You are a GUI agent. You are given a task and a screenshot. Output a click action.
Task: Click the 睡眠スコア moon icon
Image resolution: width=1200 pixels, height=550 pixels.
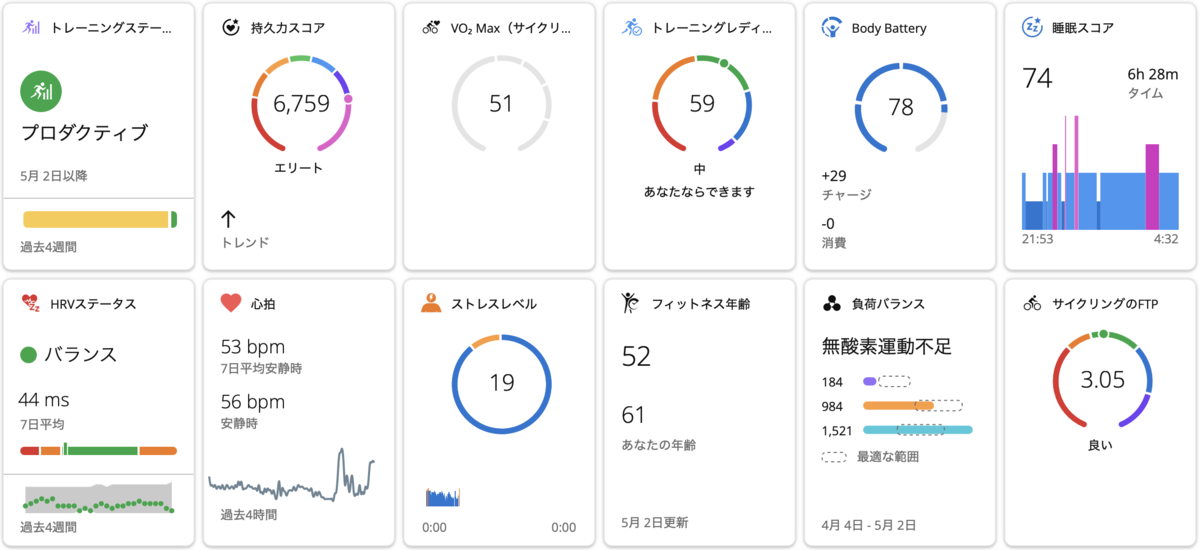(x=1031, y=27)
